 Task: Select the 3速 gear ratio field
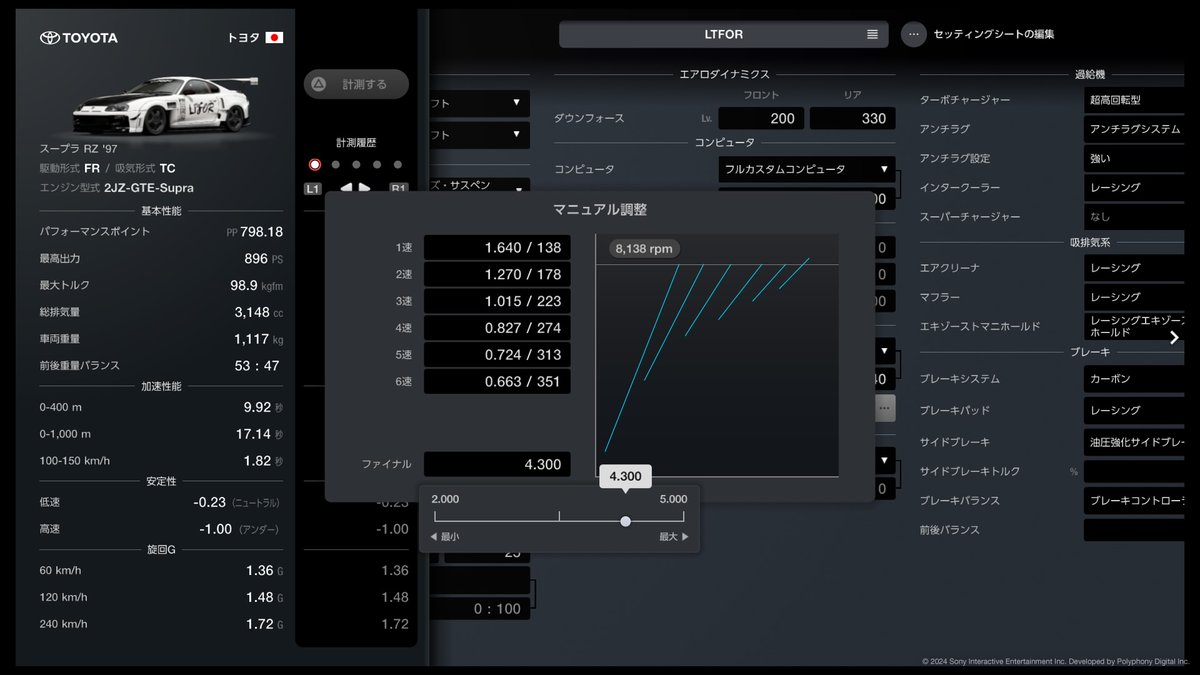[497, 301]
